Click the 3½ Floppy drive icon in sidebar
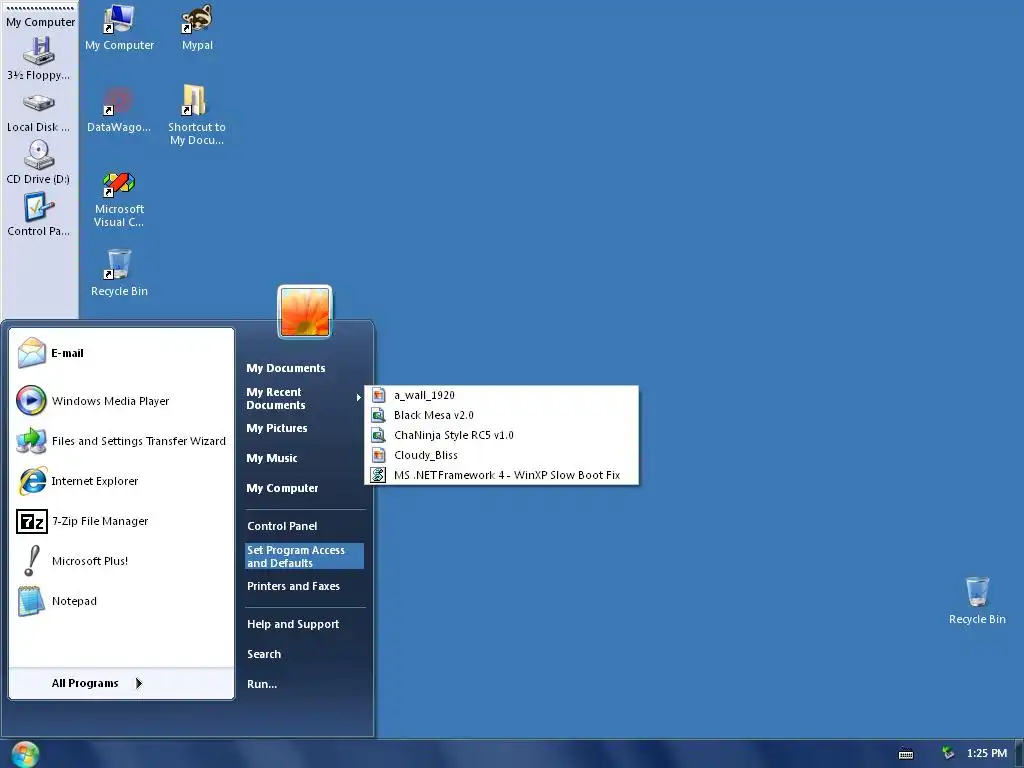This screenshot has width=1024, height=768. [x=39, y=52]
